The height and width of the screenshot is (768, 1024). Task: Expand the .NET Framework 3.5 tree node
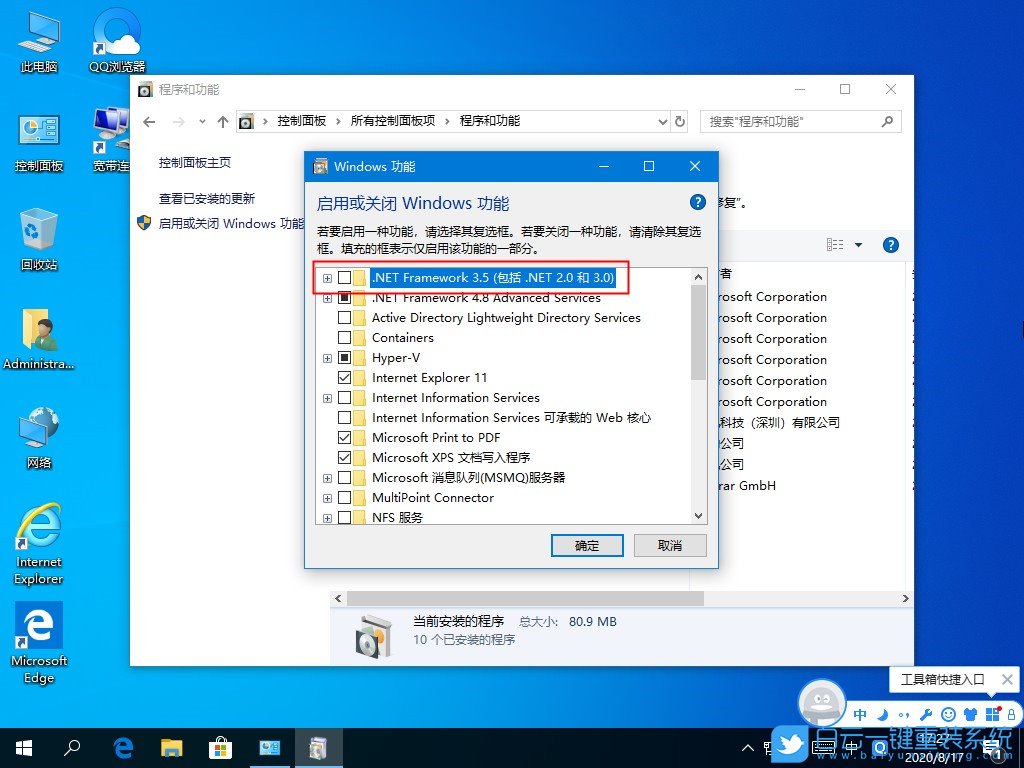coord(327,278)
